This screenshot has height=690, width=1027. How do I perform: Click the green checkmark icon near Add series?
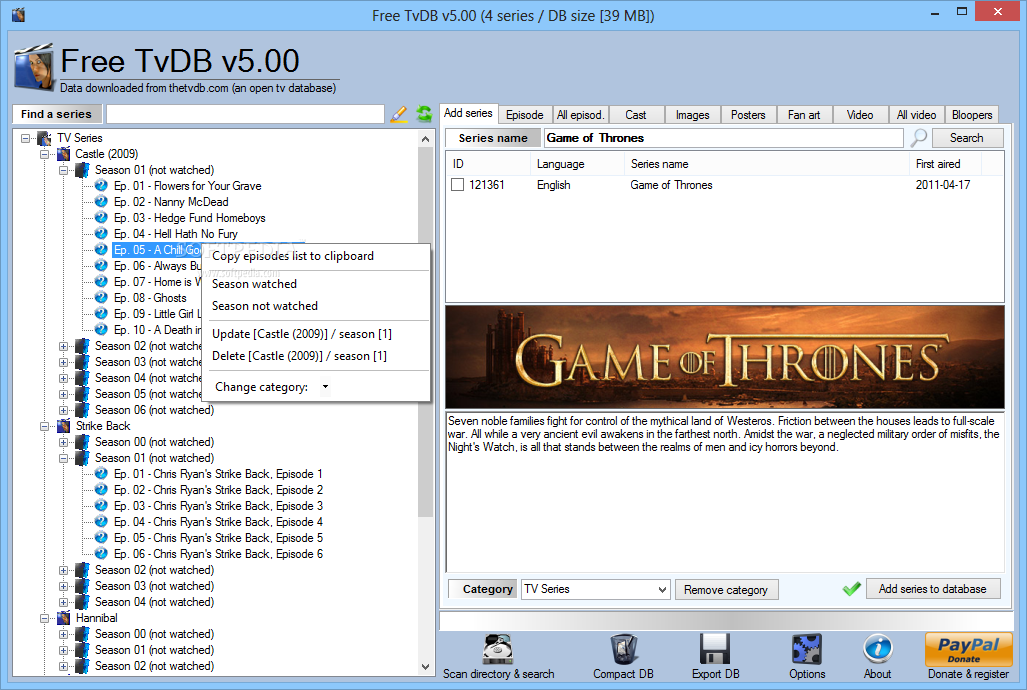(x=851, y=589)
